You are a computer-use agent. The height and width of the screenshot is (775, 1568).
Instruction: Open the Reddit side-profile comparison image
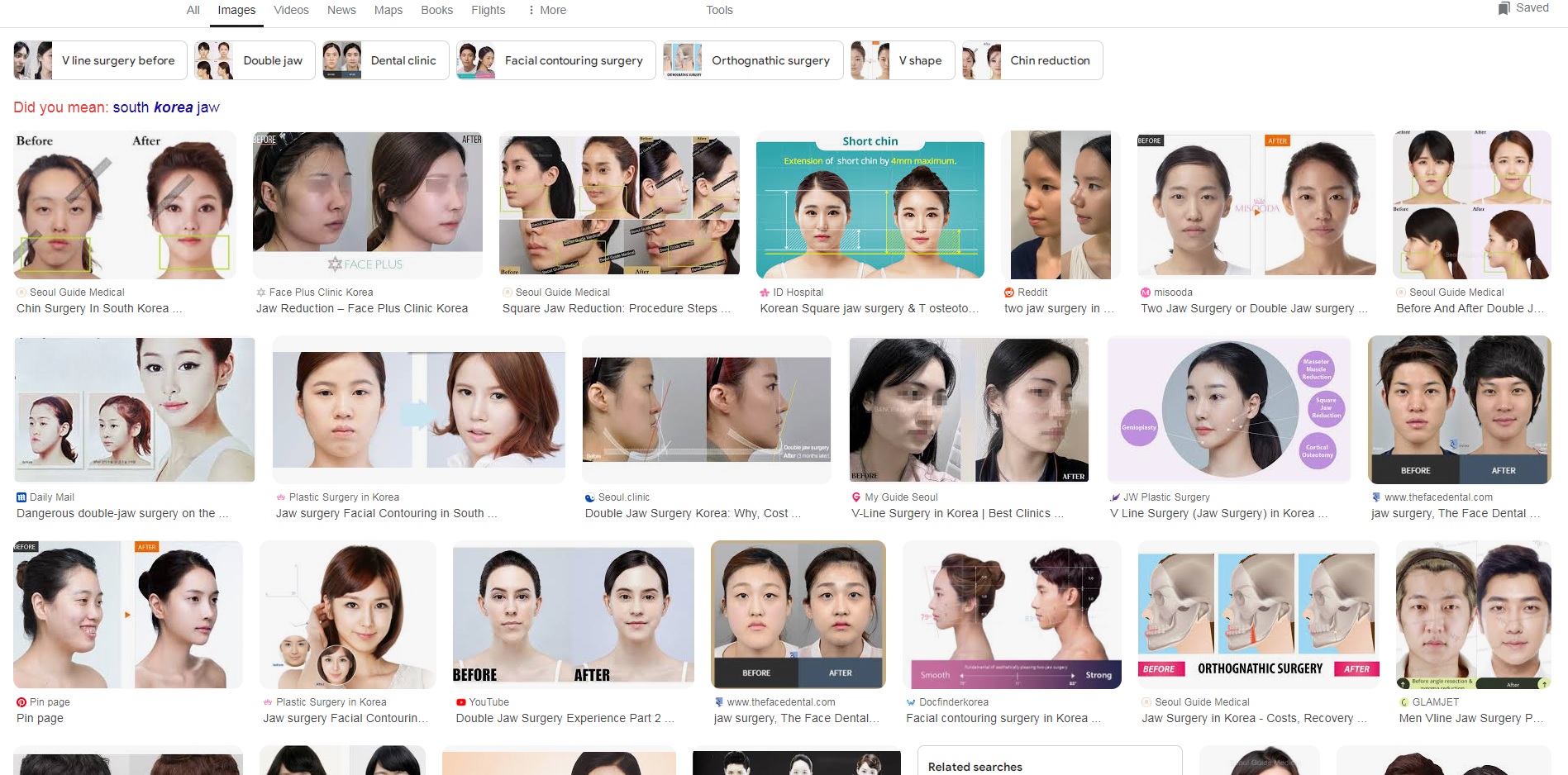(1060, 205)
